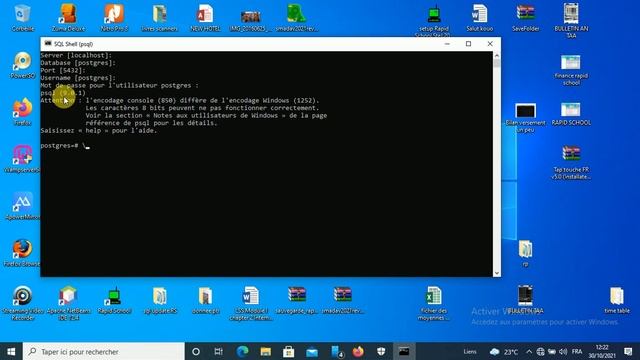Open Cortana circle on taskbar
The height and width of the screenshot is (360, 640).
[x=196, y=351]
